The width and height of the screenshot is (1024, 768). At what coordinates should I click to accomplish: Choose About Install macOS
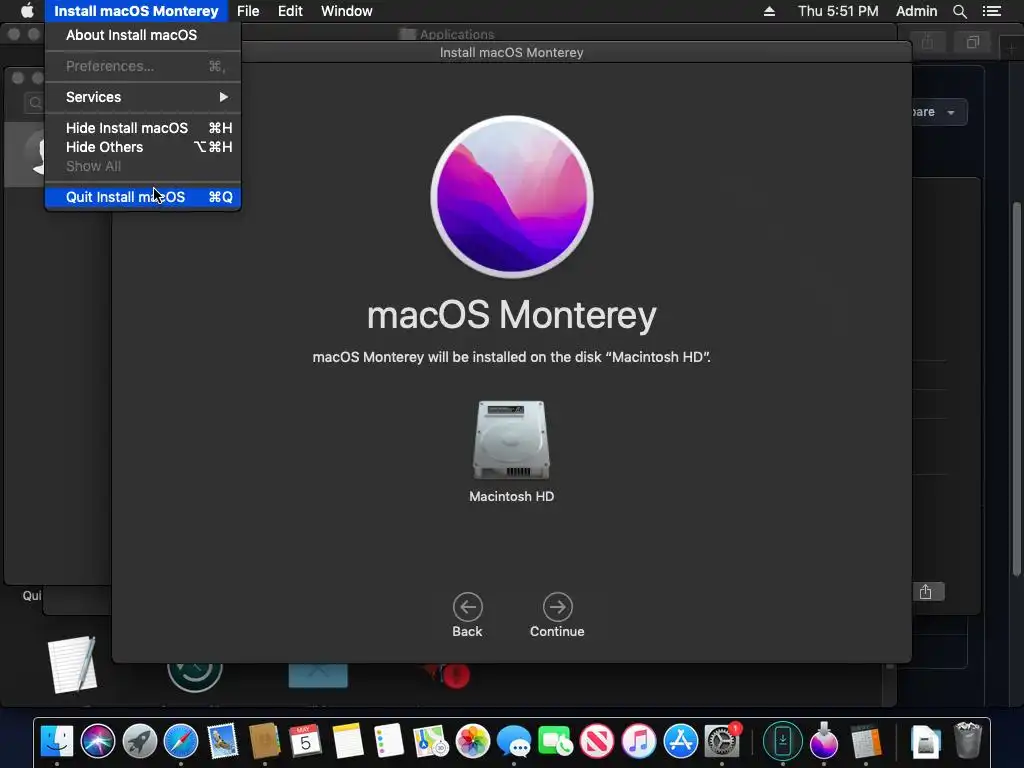tap(142, 35)
